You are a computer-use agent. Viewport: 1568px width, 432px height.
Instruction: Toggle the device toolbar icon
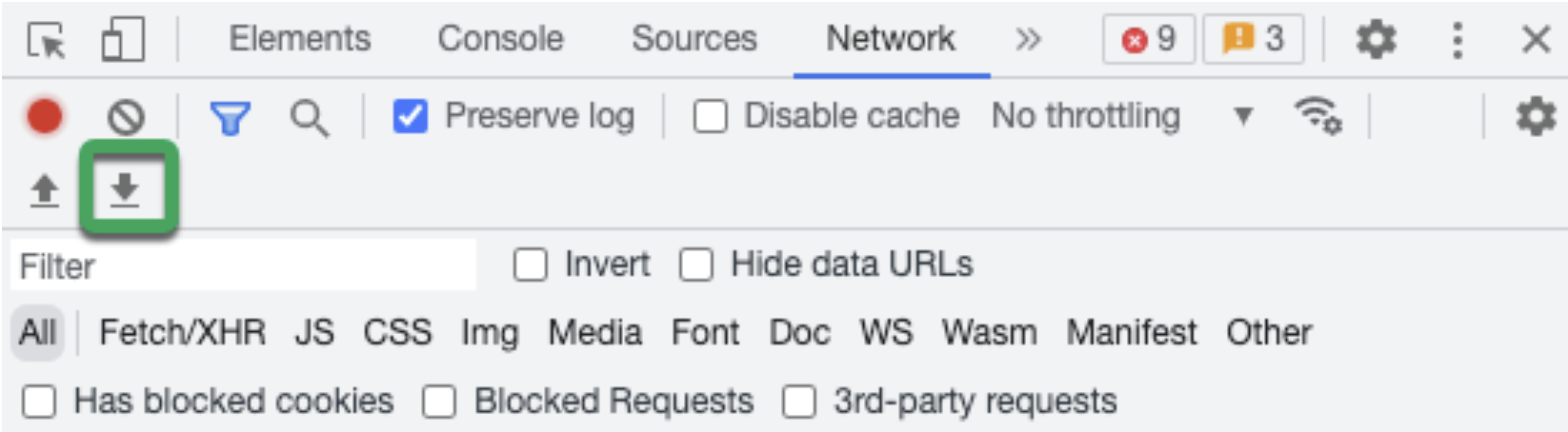pos(122,41)
